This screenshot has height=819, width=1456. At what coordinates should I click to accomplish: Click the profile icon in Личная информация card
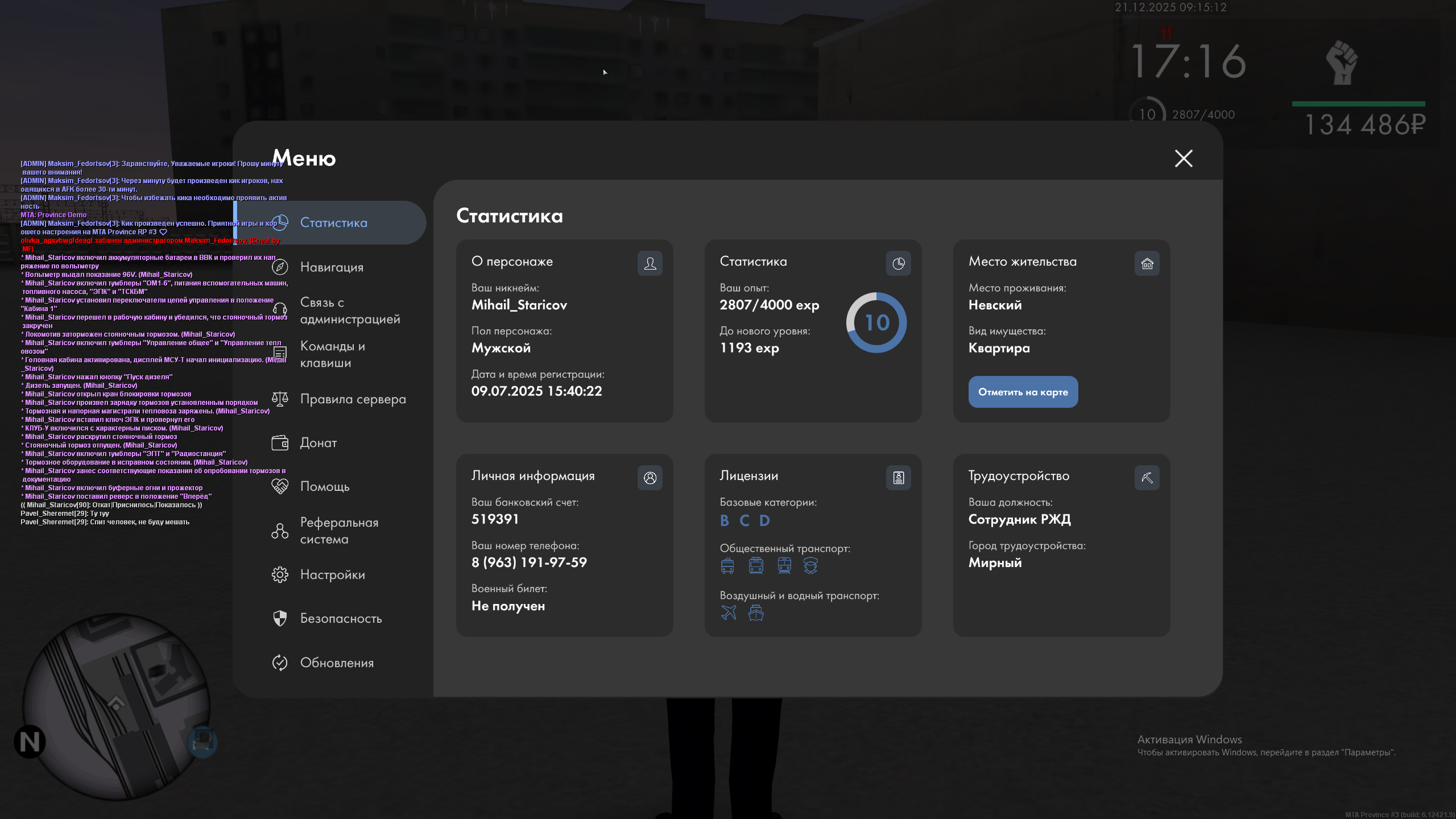[650, 478]
